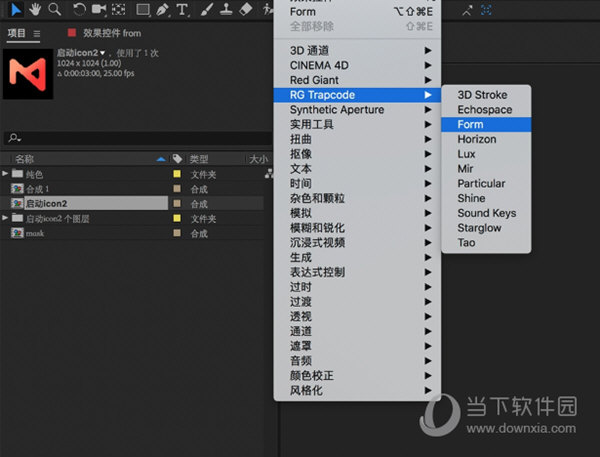Select the Rectangle shape tool

(143, 10)
